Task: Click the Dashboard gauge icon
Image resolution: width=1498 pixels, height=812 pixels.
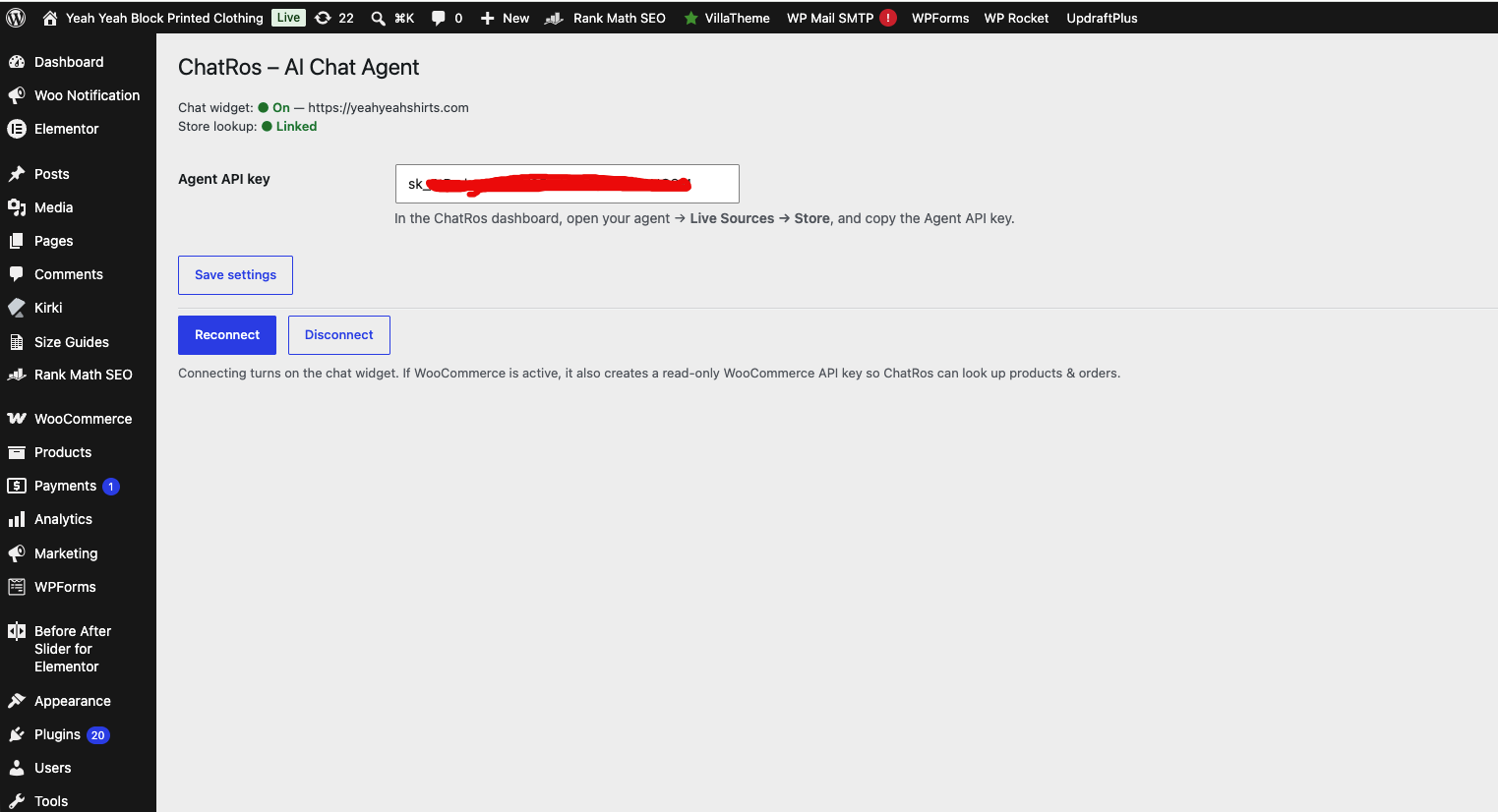Action: tap(17, 62)
